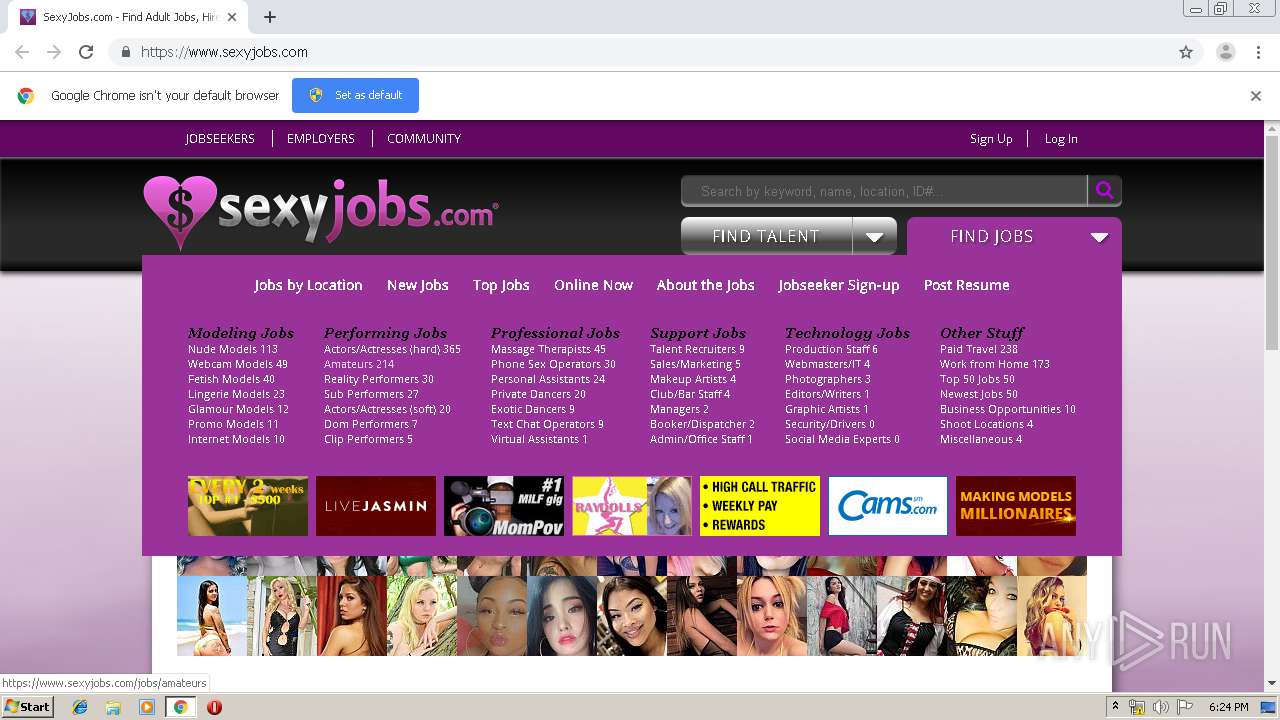Screen dimensions: 1280x720
Task: Open Talent Recruiters 9 listing
Action: (x=697, y=349)
